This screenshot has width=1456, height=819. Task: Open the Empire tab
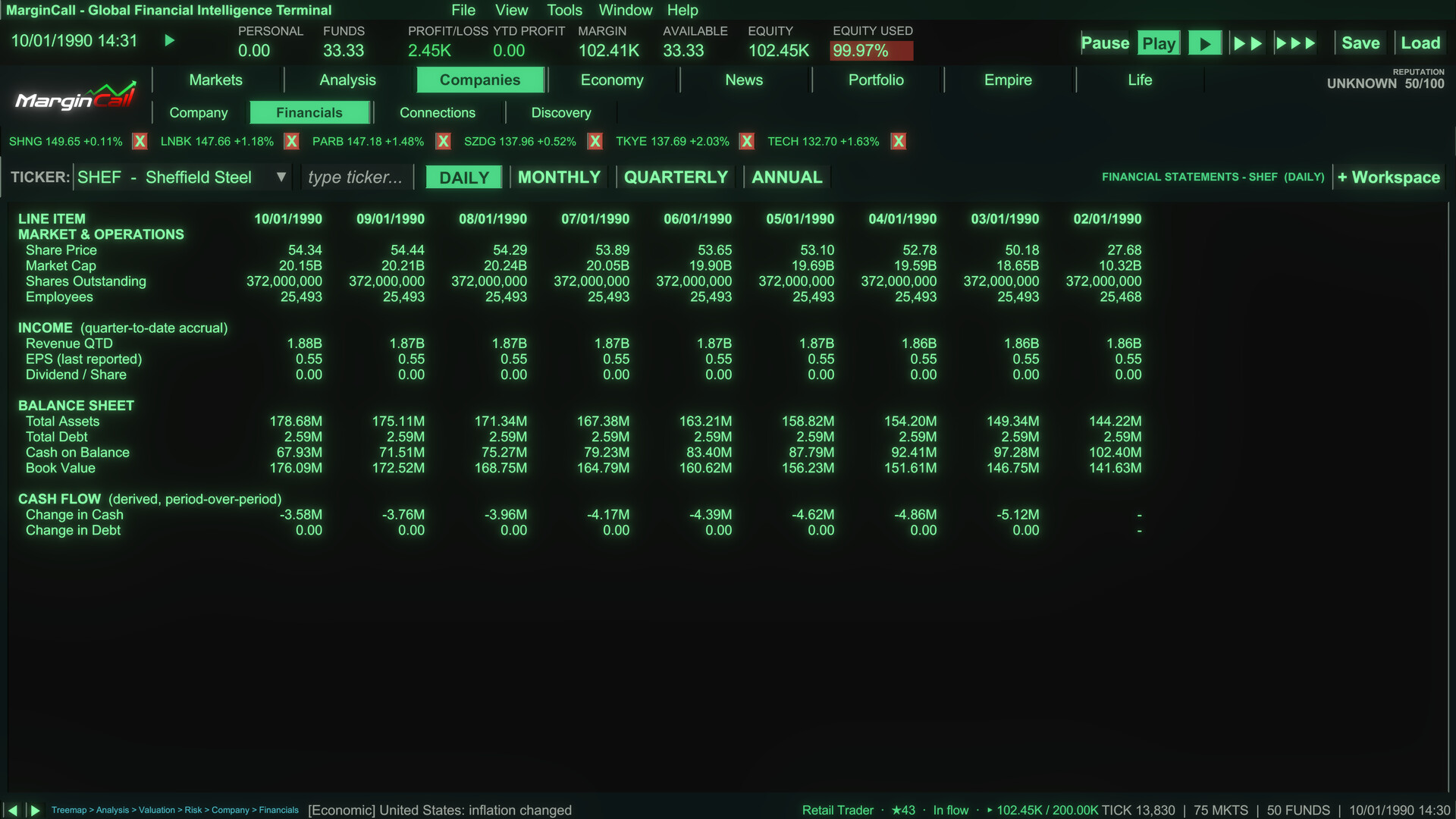(1008, 80)
